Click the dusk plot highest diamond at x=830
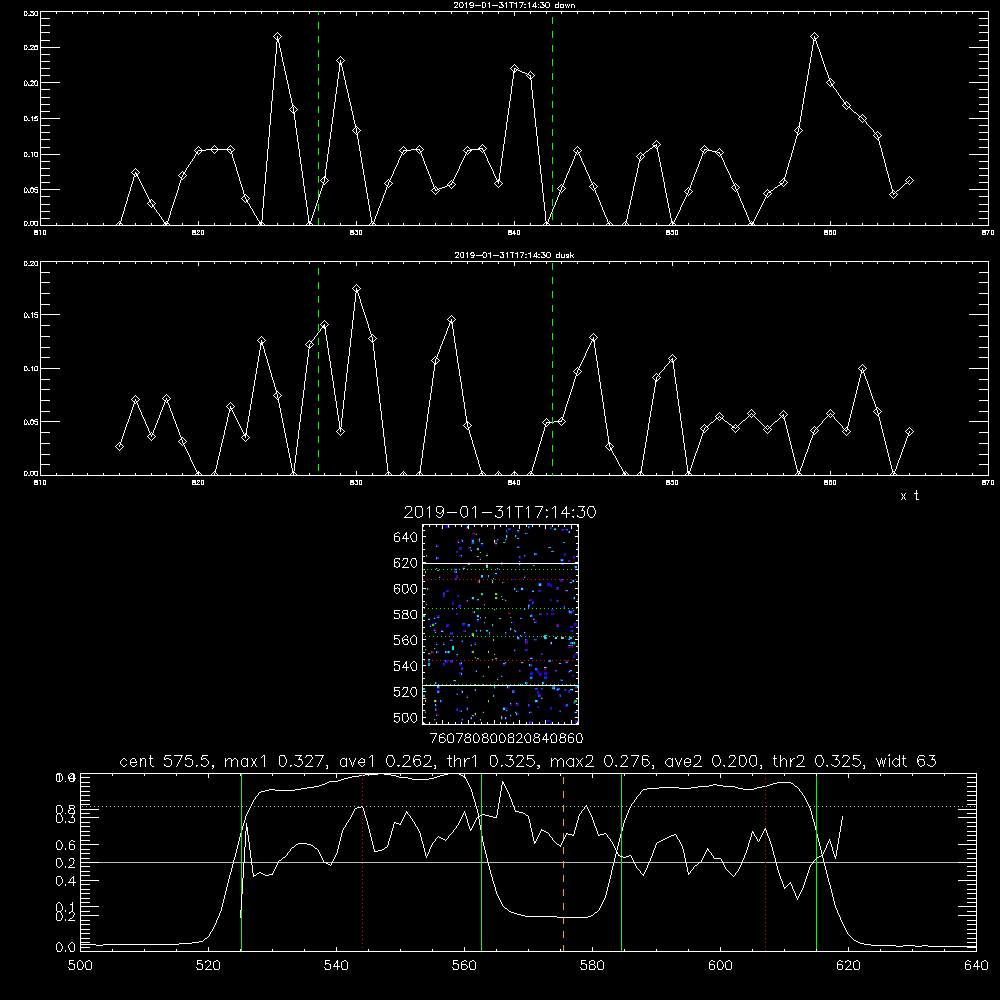The image size is (1000, 1000). click(x=357, y=289)
